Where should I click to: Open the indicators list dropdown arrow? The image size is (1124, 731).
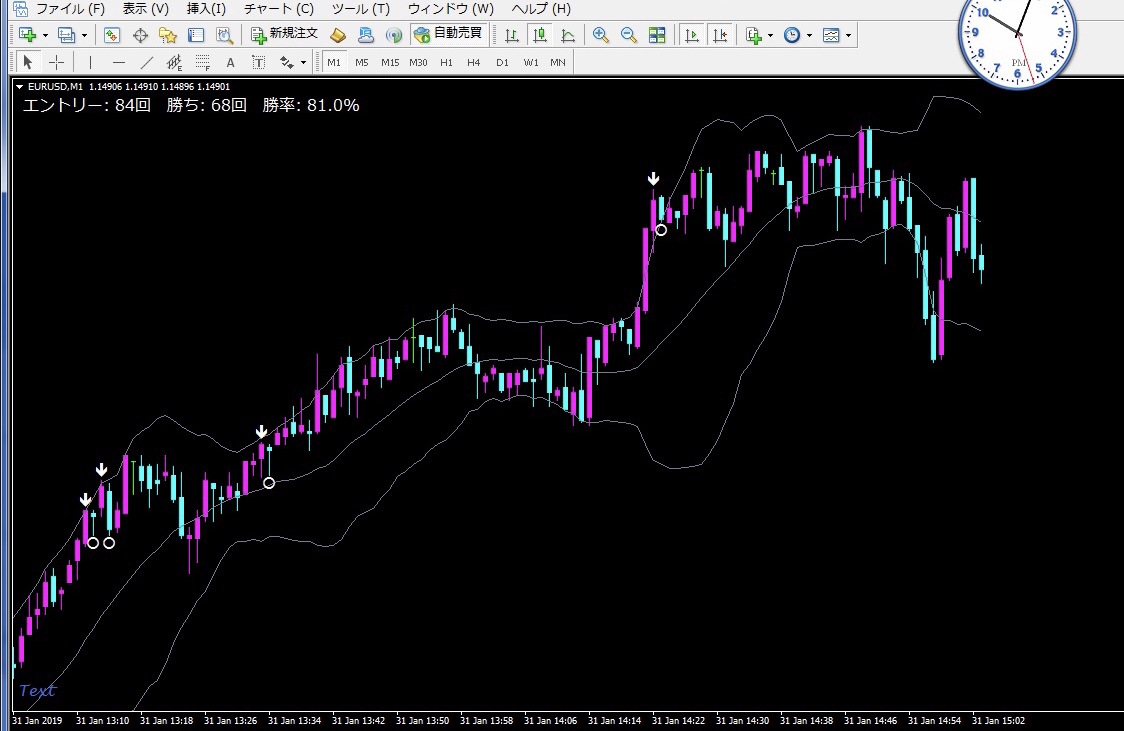tap(771, 35)
